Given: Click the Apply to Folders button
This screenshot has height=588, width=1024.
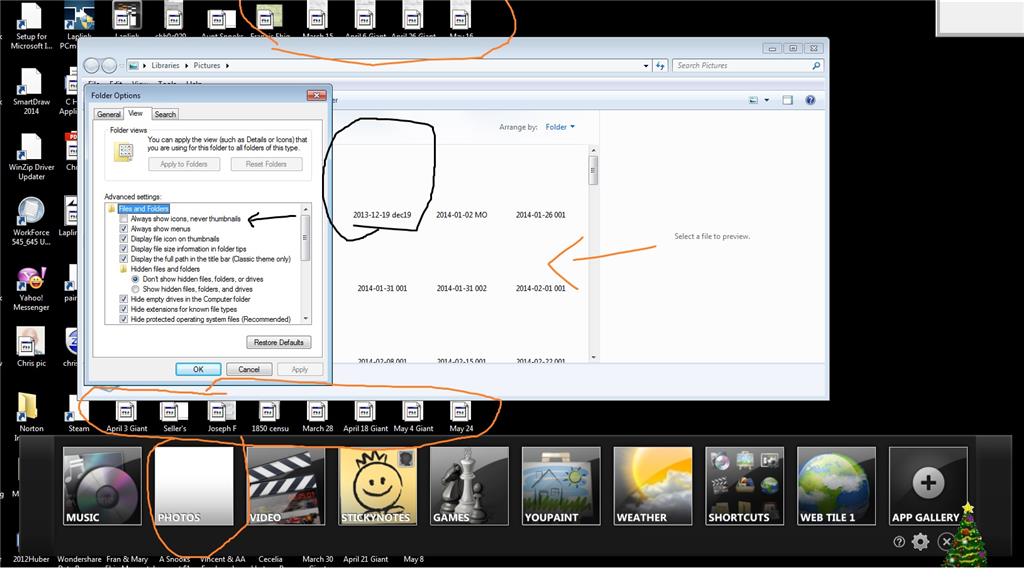Looking at the screenshot, I should coord(184,164).
